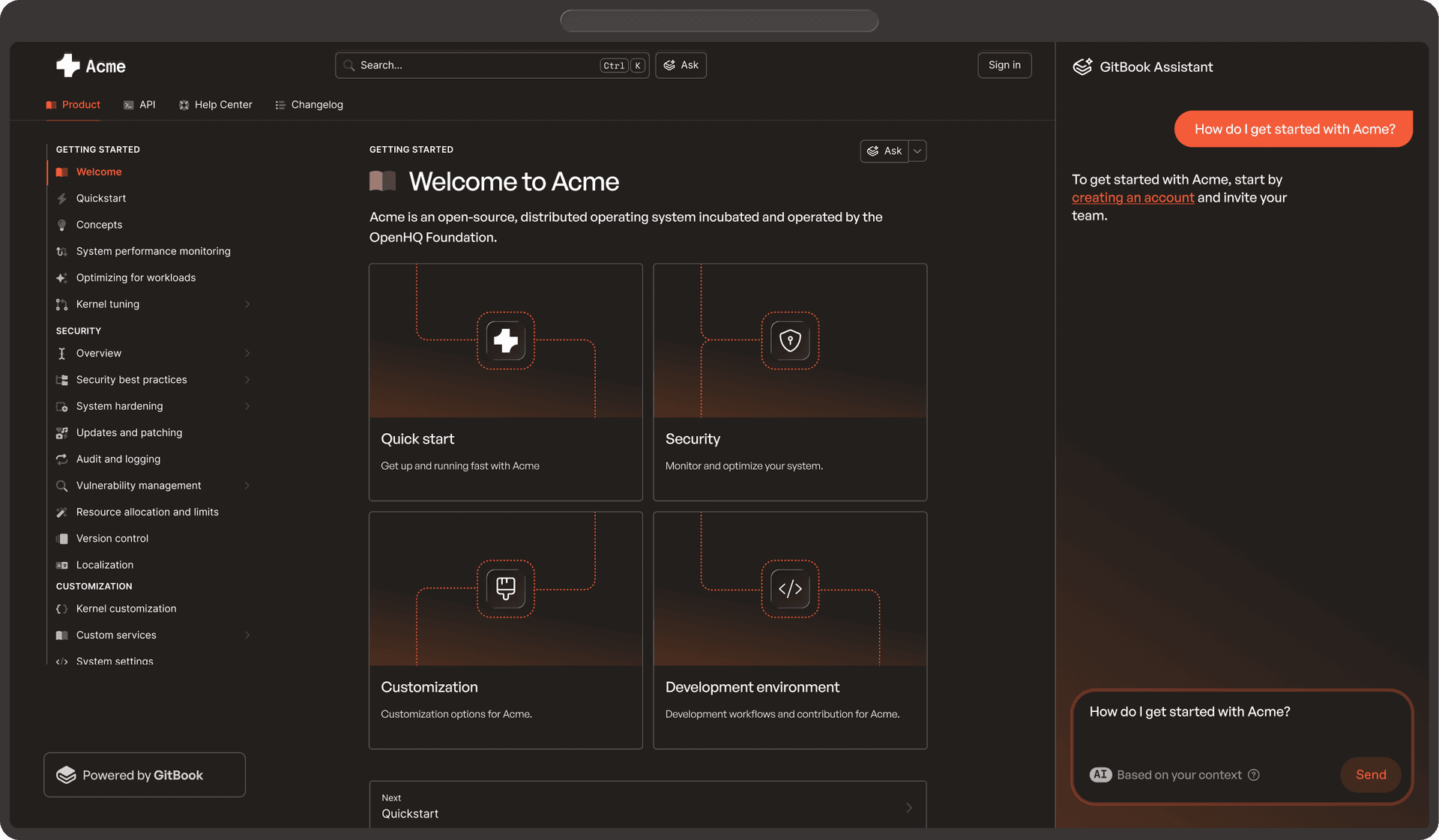The width and height of the screenshot is (1439, 840).
Task: Expand the security Overview section
Action: [247, 354]
